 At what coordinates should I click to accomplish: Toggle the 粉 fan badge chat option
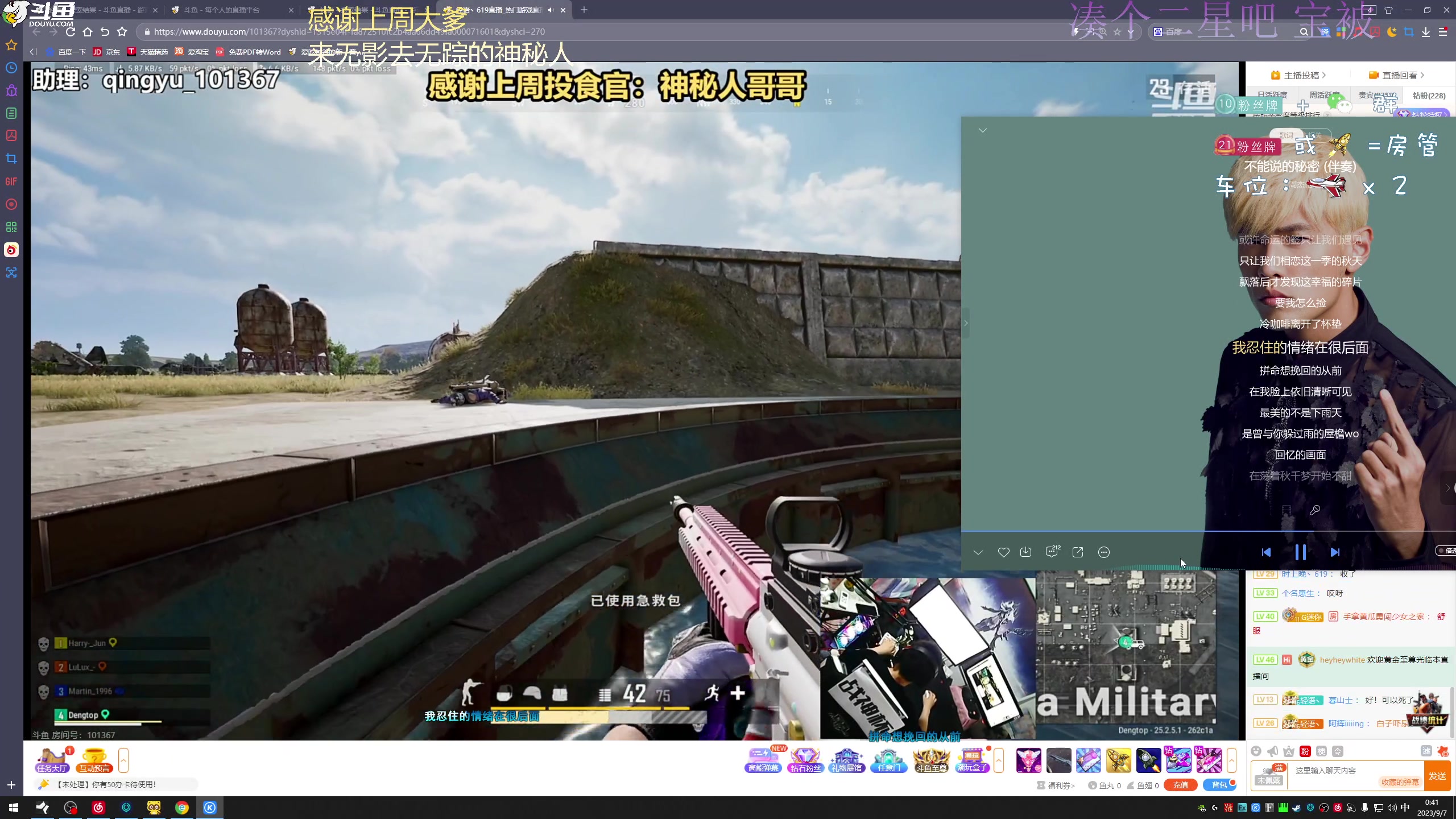1305,751
